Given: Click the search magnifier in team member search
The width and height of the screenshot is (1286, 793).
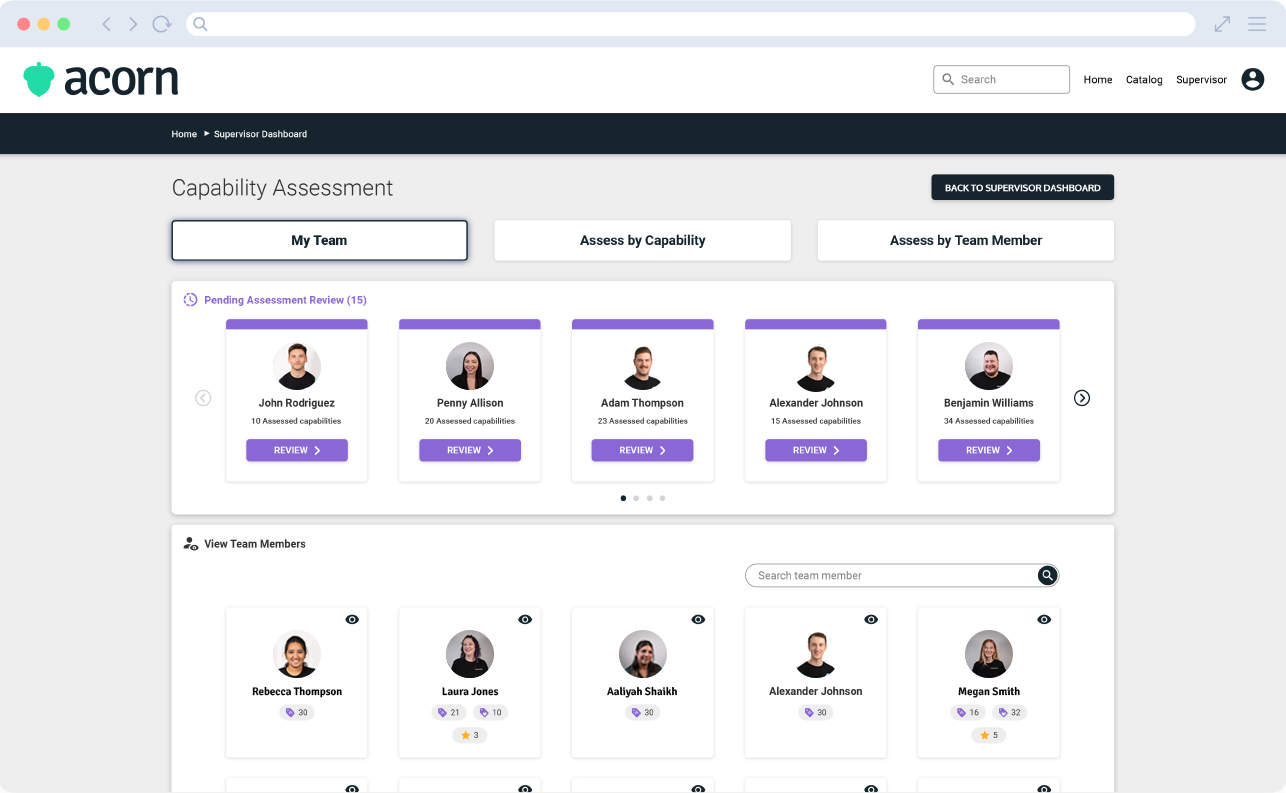Looking at the screenshot, I should [1047, 575].
